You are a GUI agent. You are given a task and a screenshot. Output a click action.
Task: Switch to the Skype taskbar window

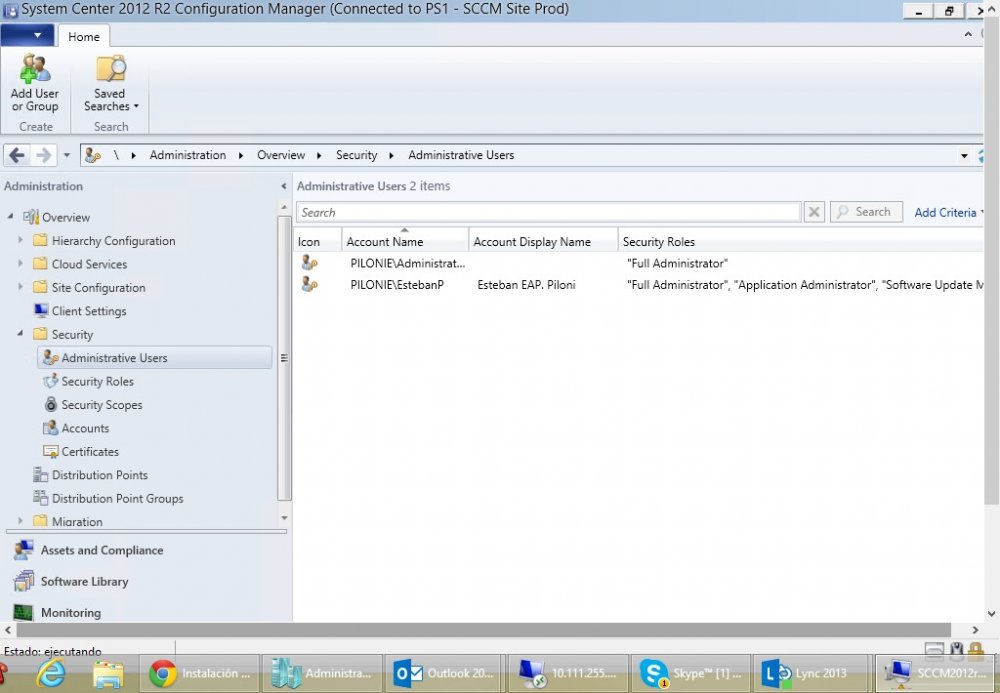pos(690,673)
